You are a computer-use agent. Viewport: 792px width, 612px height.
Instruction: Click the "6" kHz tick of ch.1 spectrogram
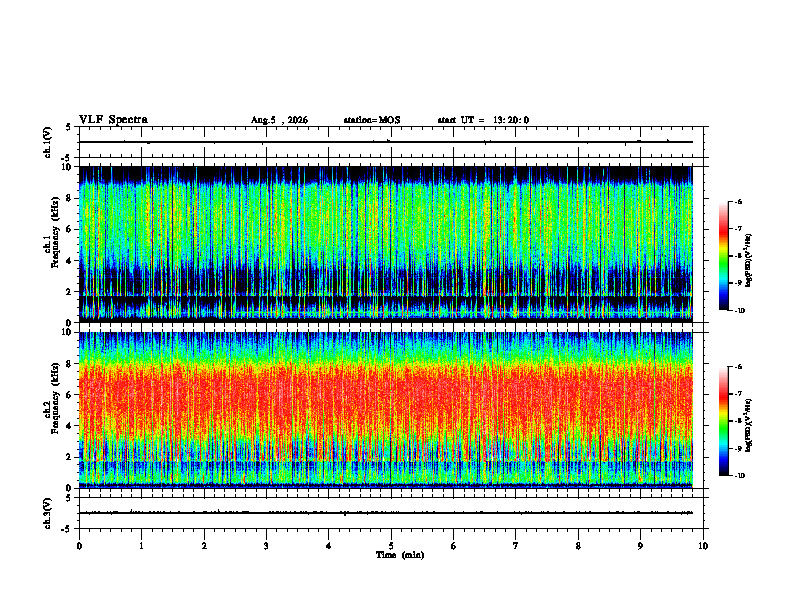click(70, 229)
